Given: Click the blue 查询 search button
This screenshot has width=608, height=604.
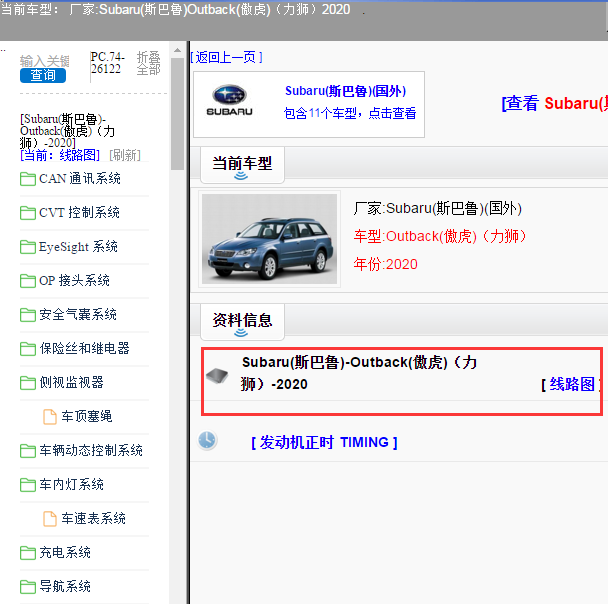Looking at the screenshot, I should (x=43, y=76).
